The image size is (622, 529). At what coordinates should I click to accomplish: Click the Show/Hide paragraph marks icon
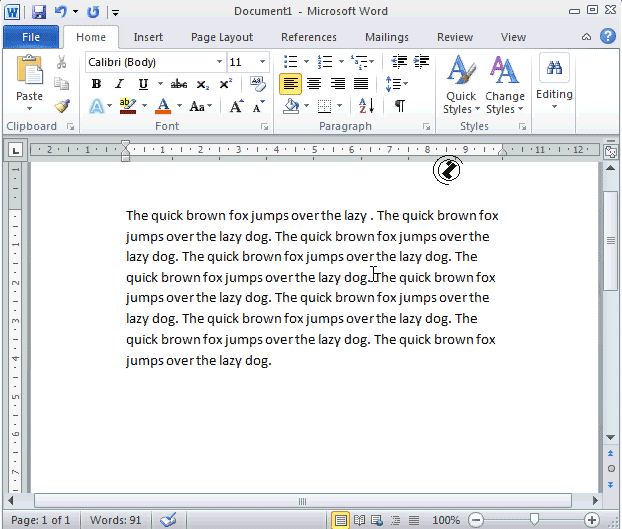click(x=400, y=106)
